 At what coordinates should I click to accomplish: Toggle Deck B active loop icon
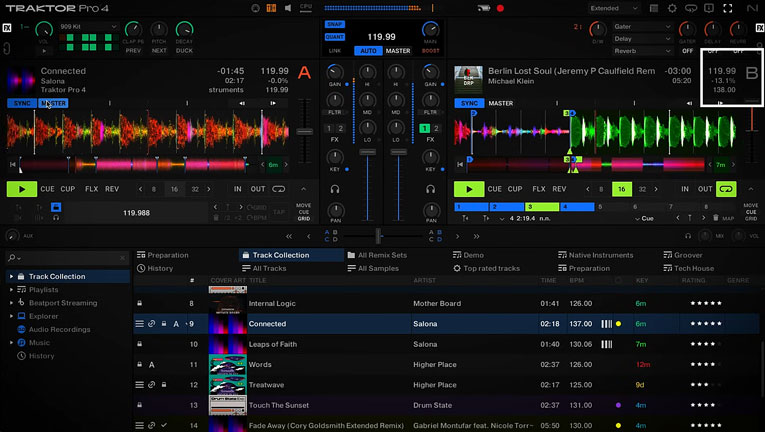726,189
